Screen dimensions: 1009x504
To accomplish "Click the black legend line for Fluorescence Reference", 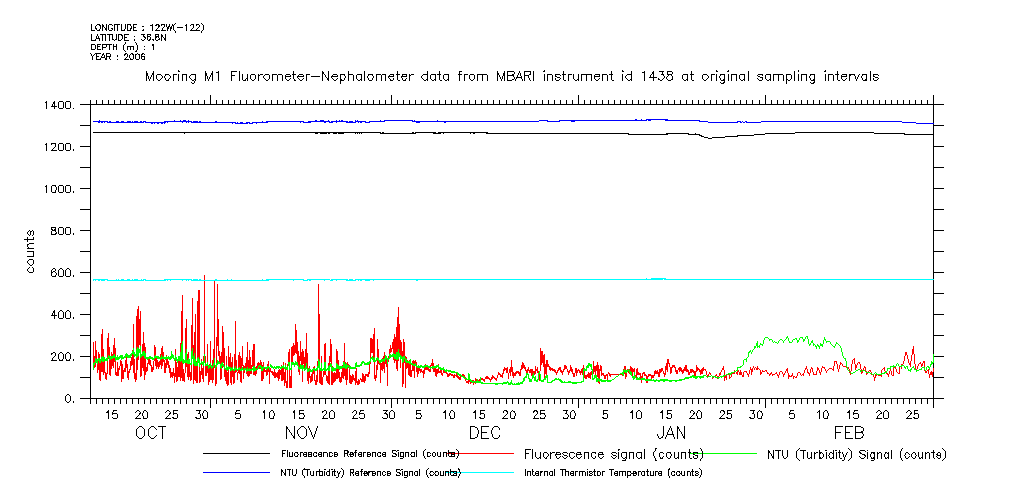I will 235,454.
